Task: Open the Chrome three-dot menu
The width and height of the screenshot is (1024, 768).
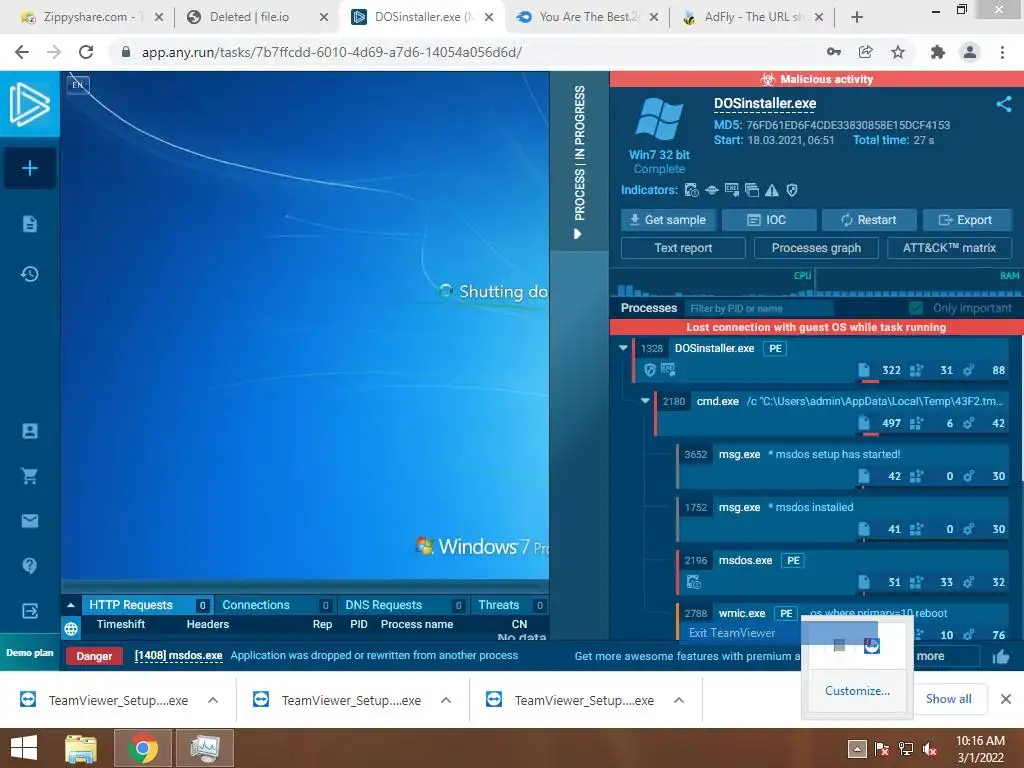Action: (x=1002, y=52)
